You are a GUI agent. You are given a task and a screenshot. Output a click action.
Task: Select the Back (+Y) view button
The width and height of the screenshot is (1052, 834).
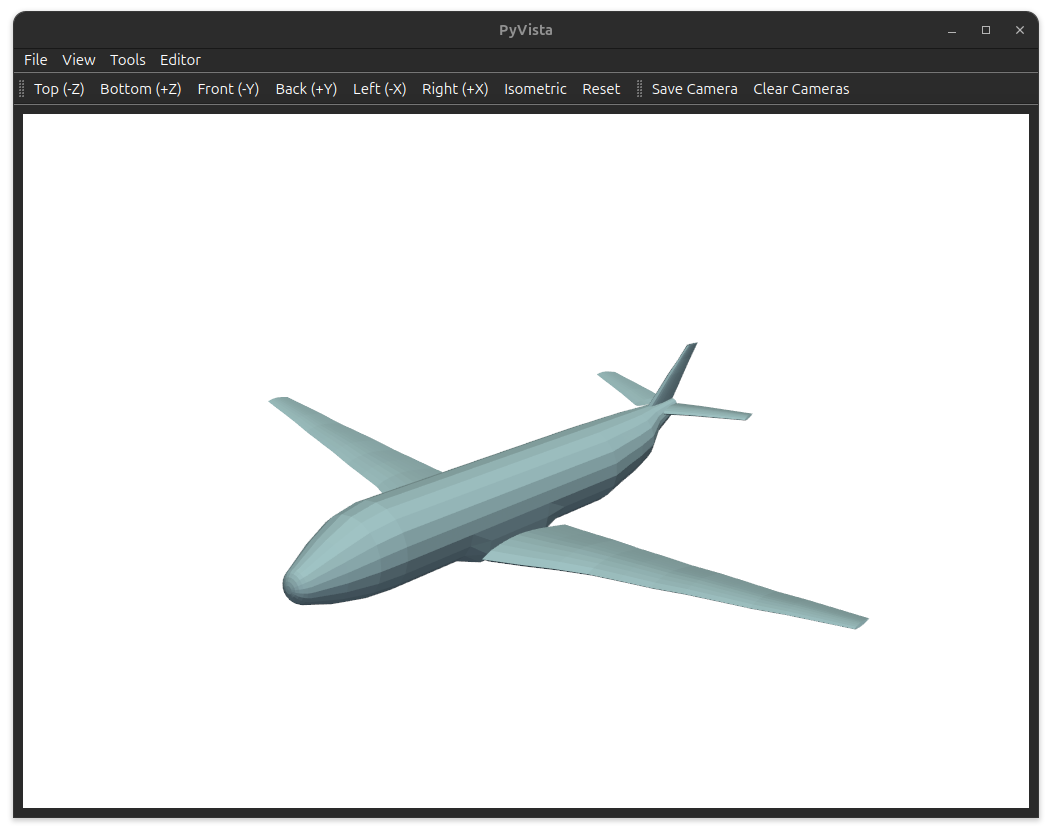[x=306, y=89]
